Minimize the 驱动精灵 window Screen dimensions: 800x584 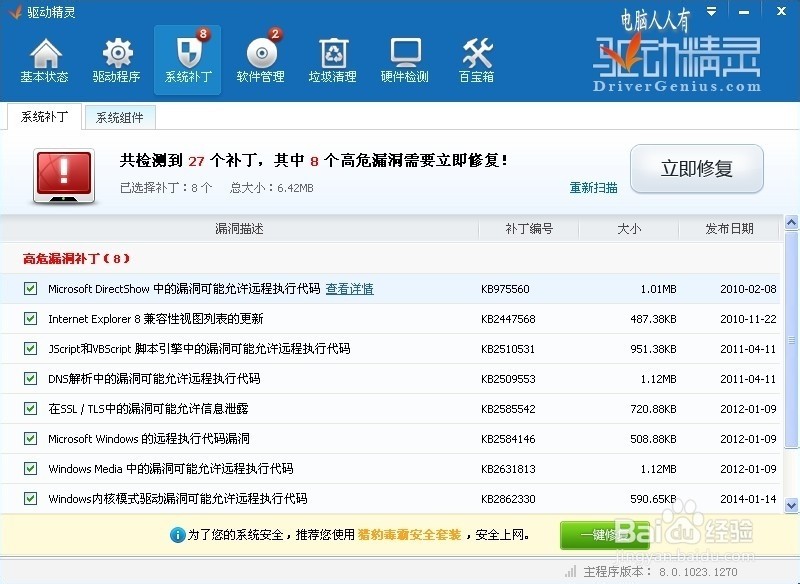tap(744, 12)
